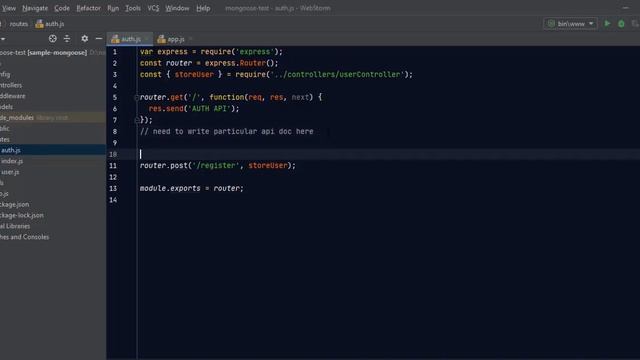Click the '../controllers/userController' path string
Screen dimensions: 640x360
coord(337,75)
